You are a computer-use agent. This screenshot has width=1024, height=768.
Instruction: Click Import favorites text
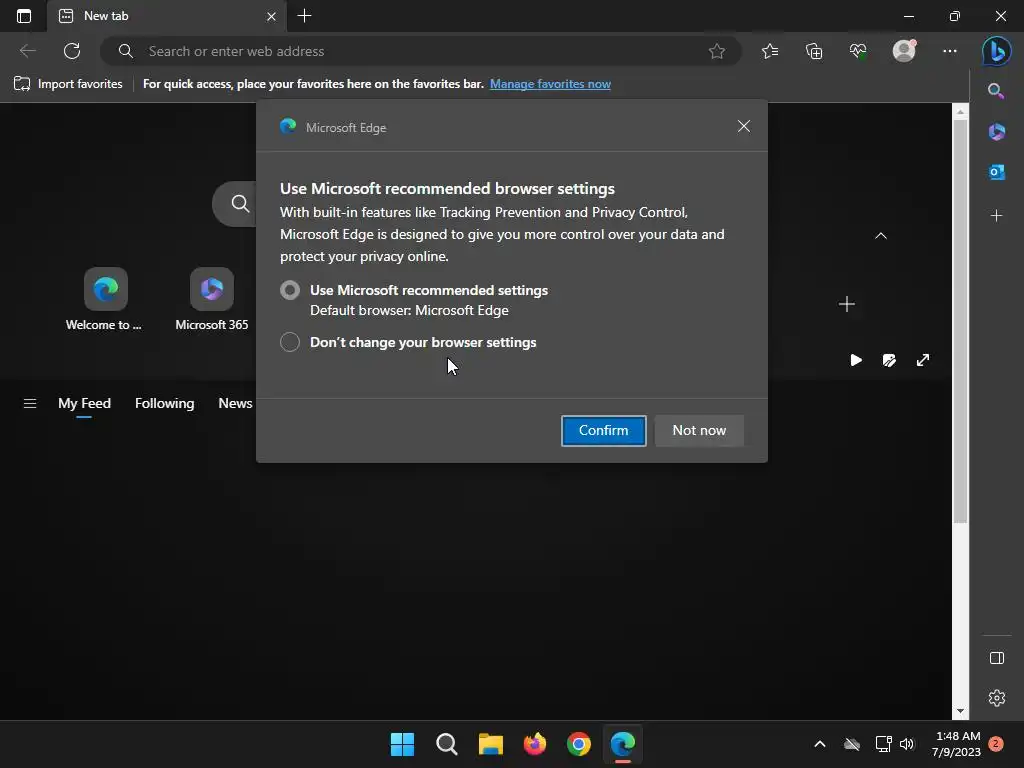[80, 84]
